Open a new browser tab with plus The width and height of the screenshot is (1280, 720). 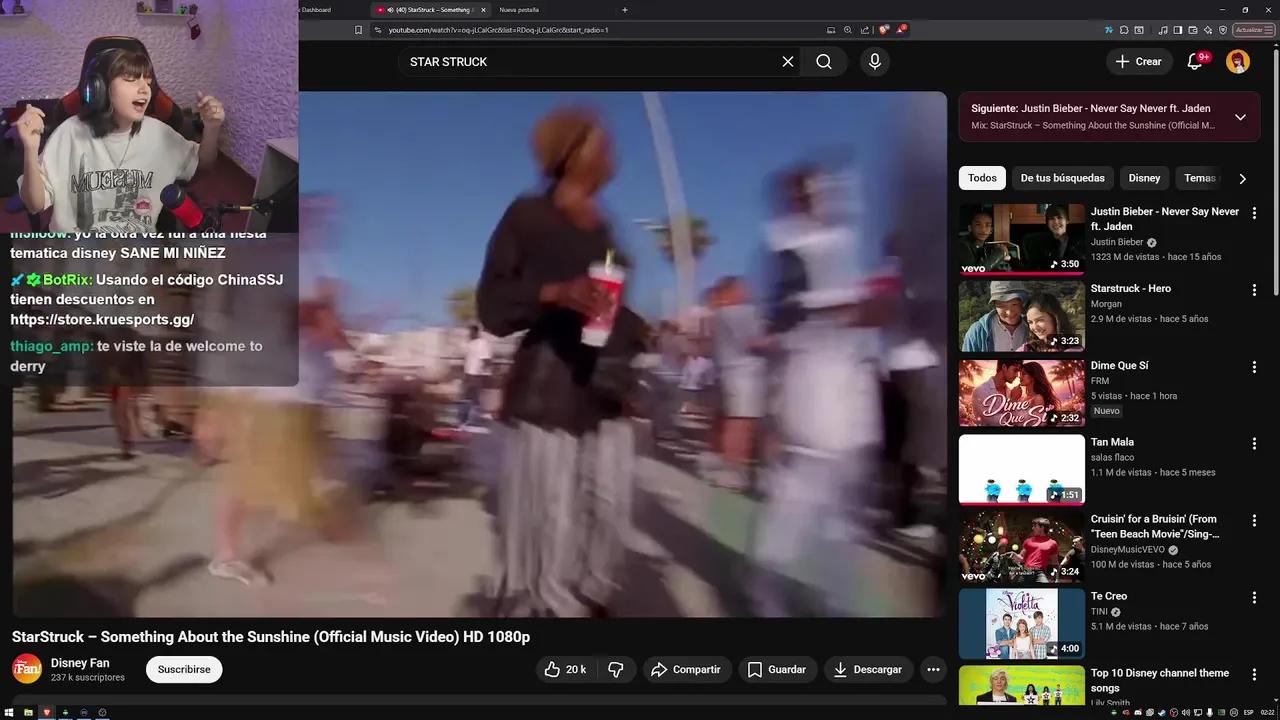pos(625,10)
